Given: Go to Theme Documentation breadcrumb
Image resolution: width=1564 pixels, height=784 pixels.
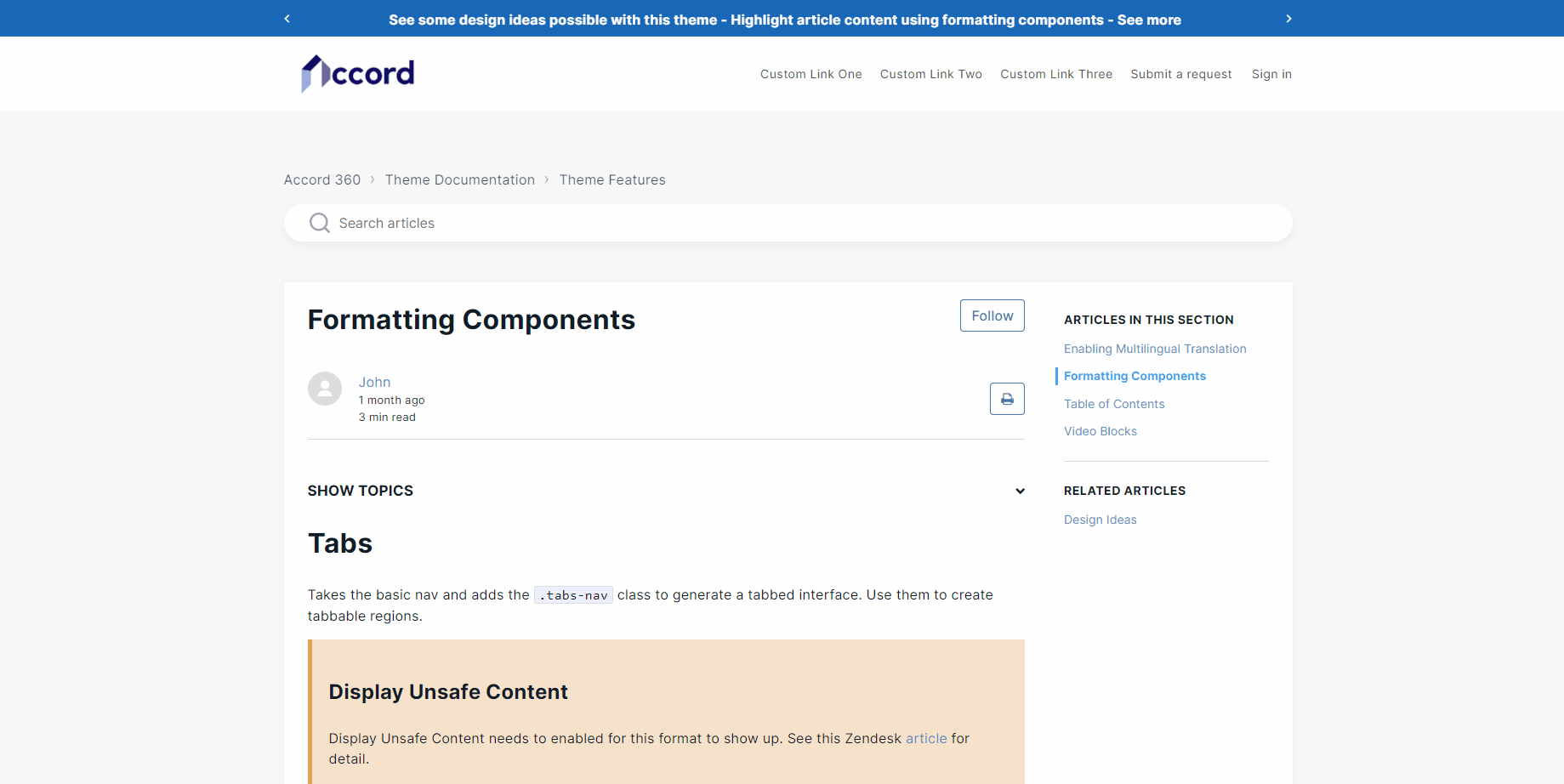Looking at the screenshot, I should click(x=459, y=179).
